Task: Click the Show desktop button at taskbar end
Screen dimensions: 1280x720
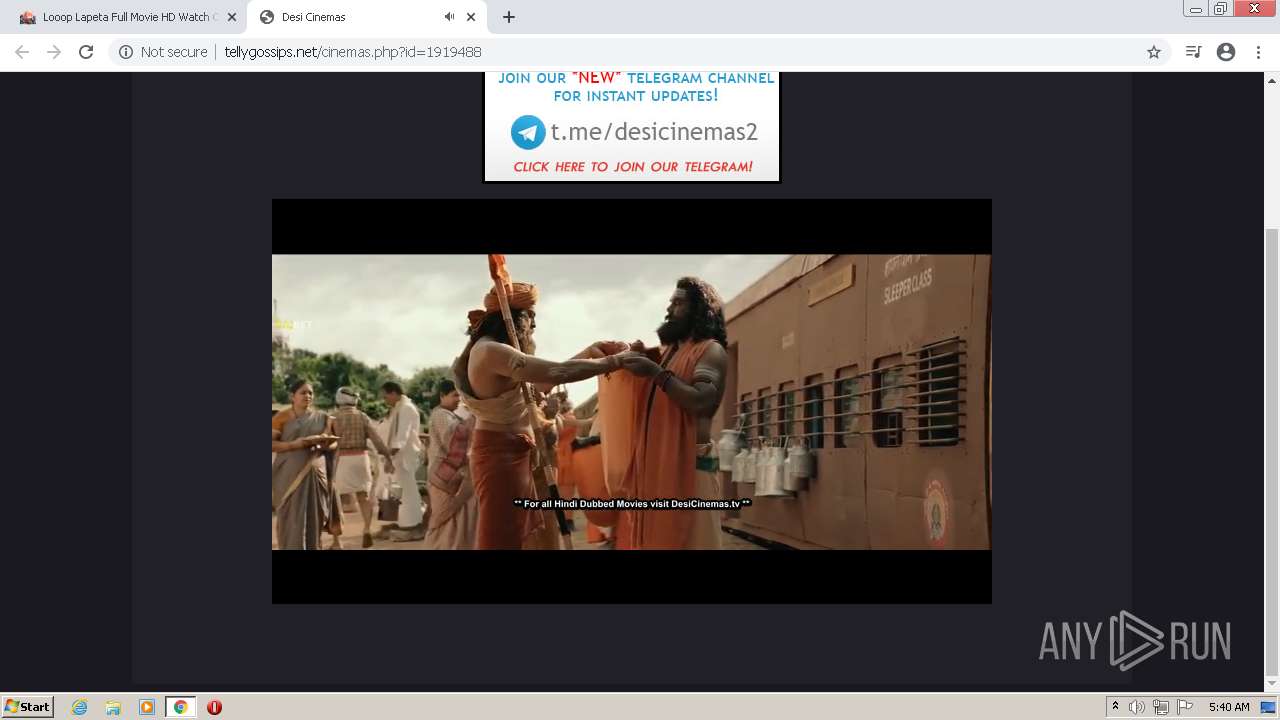Action: click(1269, 707)
